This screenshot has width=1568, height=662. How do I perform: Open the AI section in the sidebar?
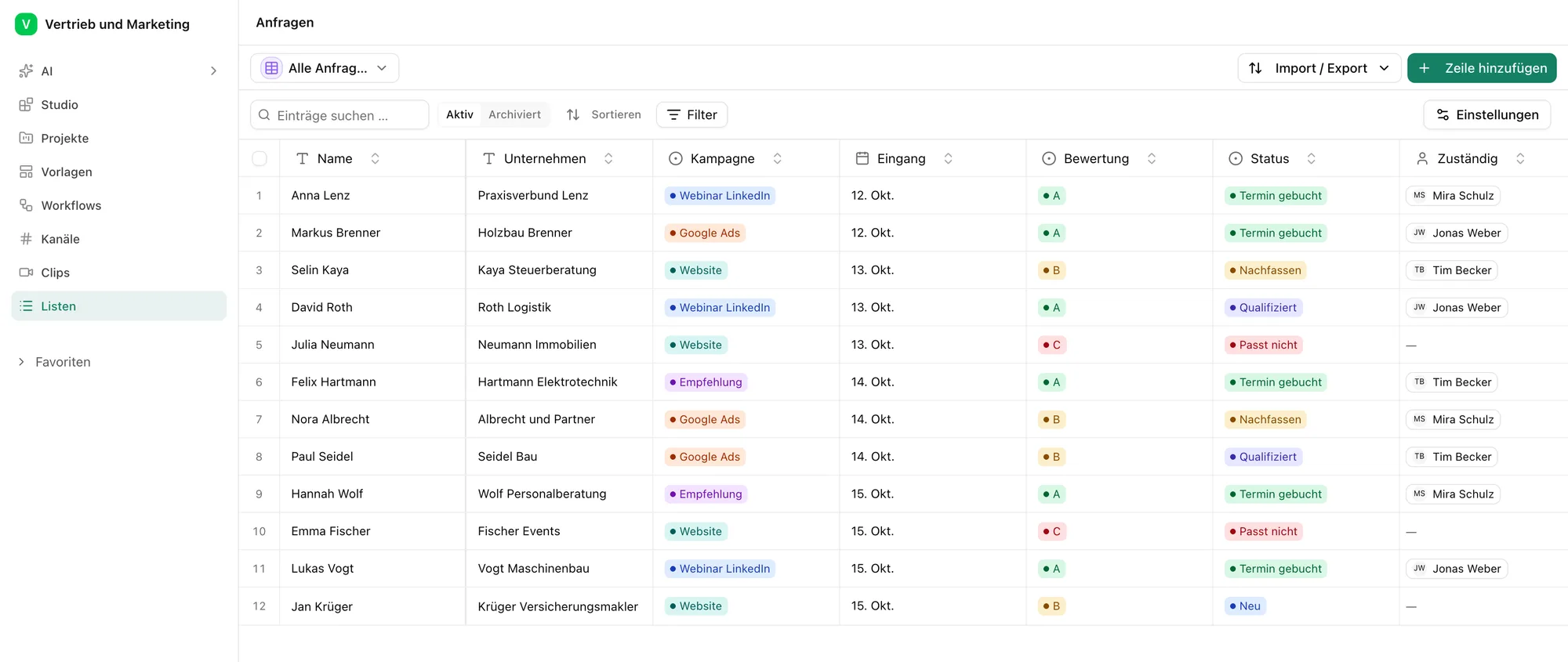118,71
